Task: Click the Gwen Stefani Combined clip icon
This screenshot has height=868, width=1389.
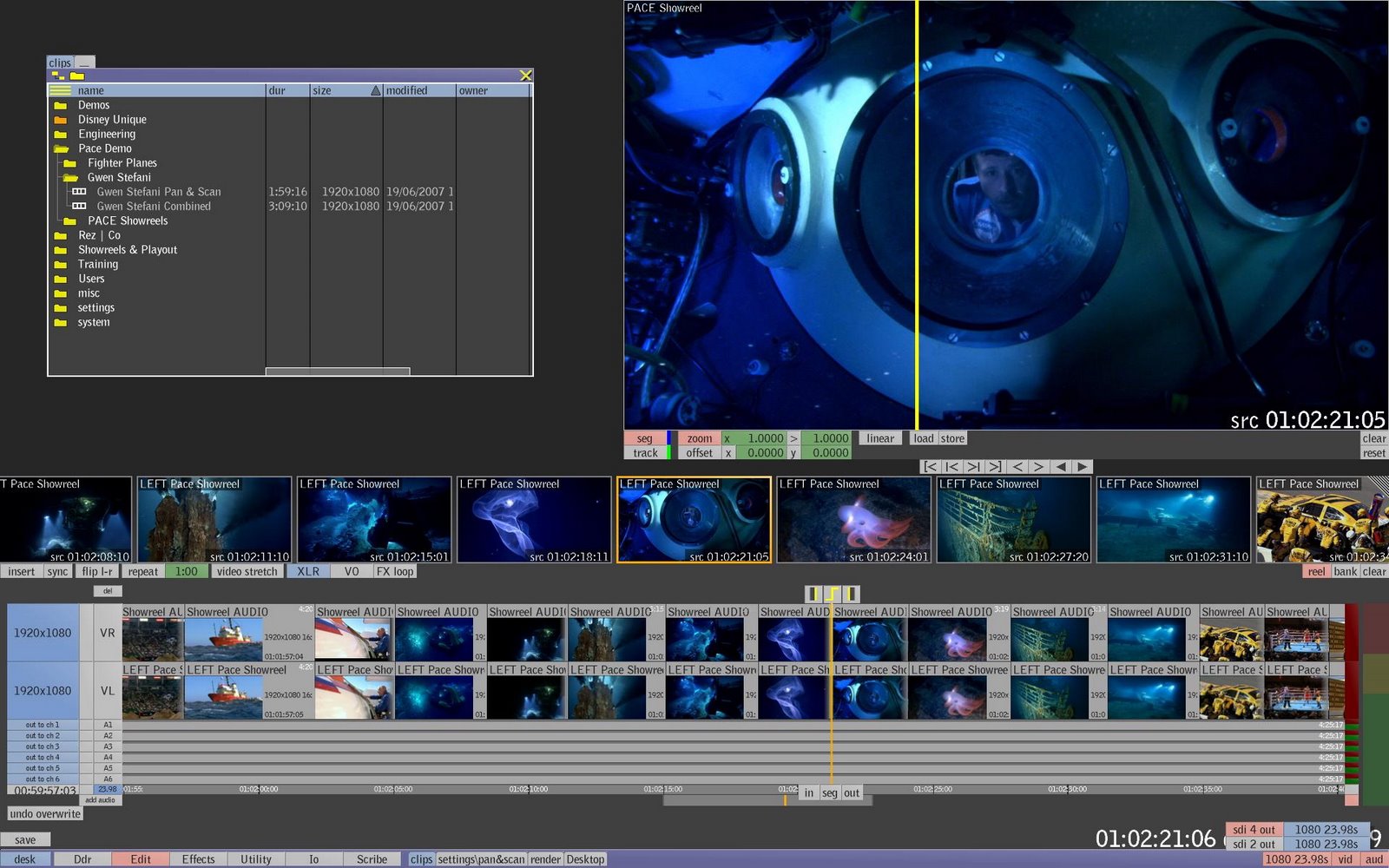Action: 79,207
